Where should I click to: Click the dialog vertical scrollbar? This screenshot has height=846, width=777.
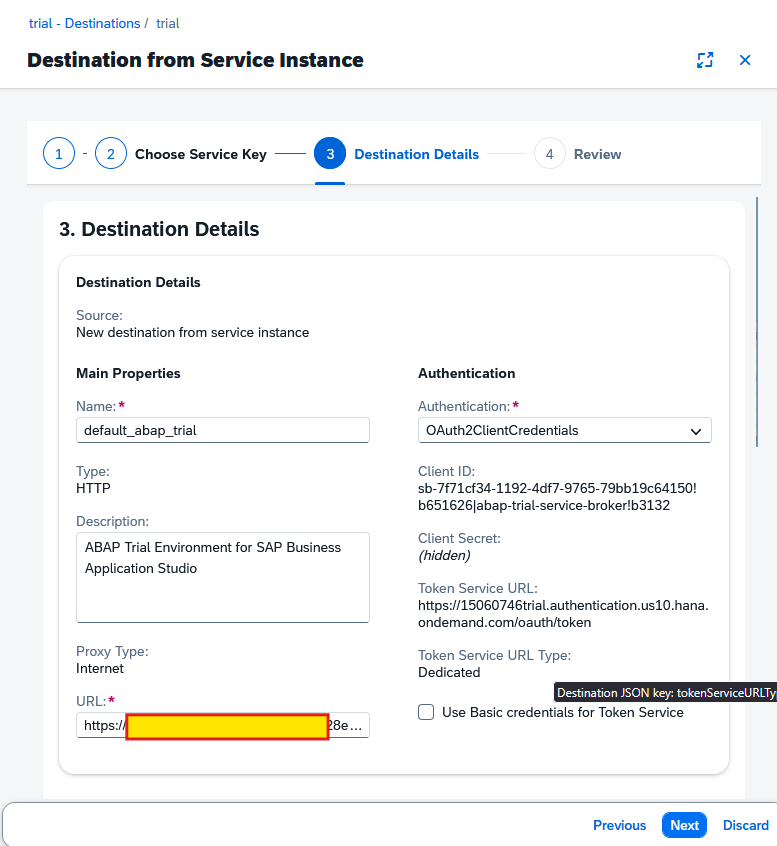point(757,322)
